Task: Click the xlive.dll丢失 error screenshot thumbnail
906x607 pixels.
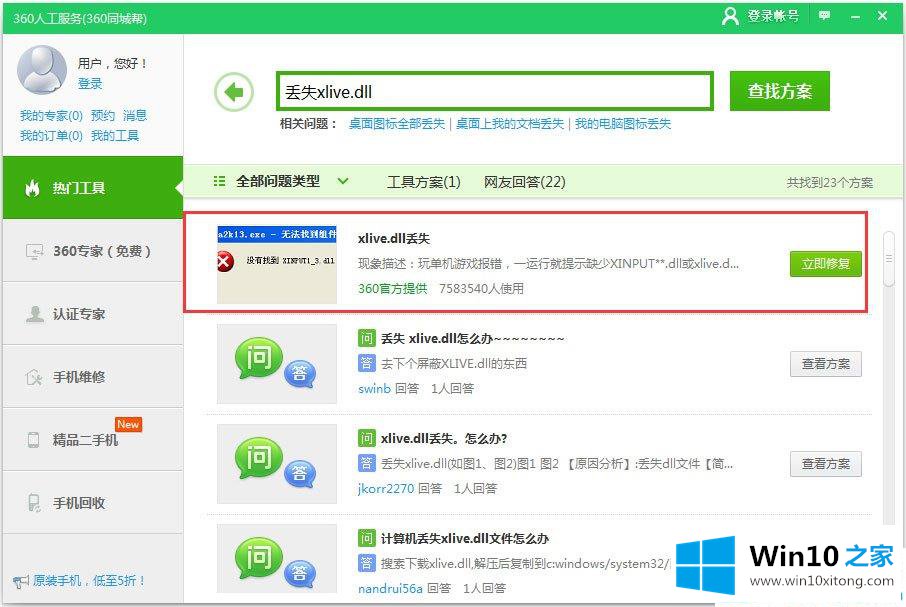Action: (x=277, y=265)
